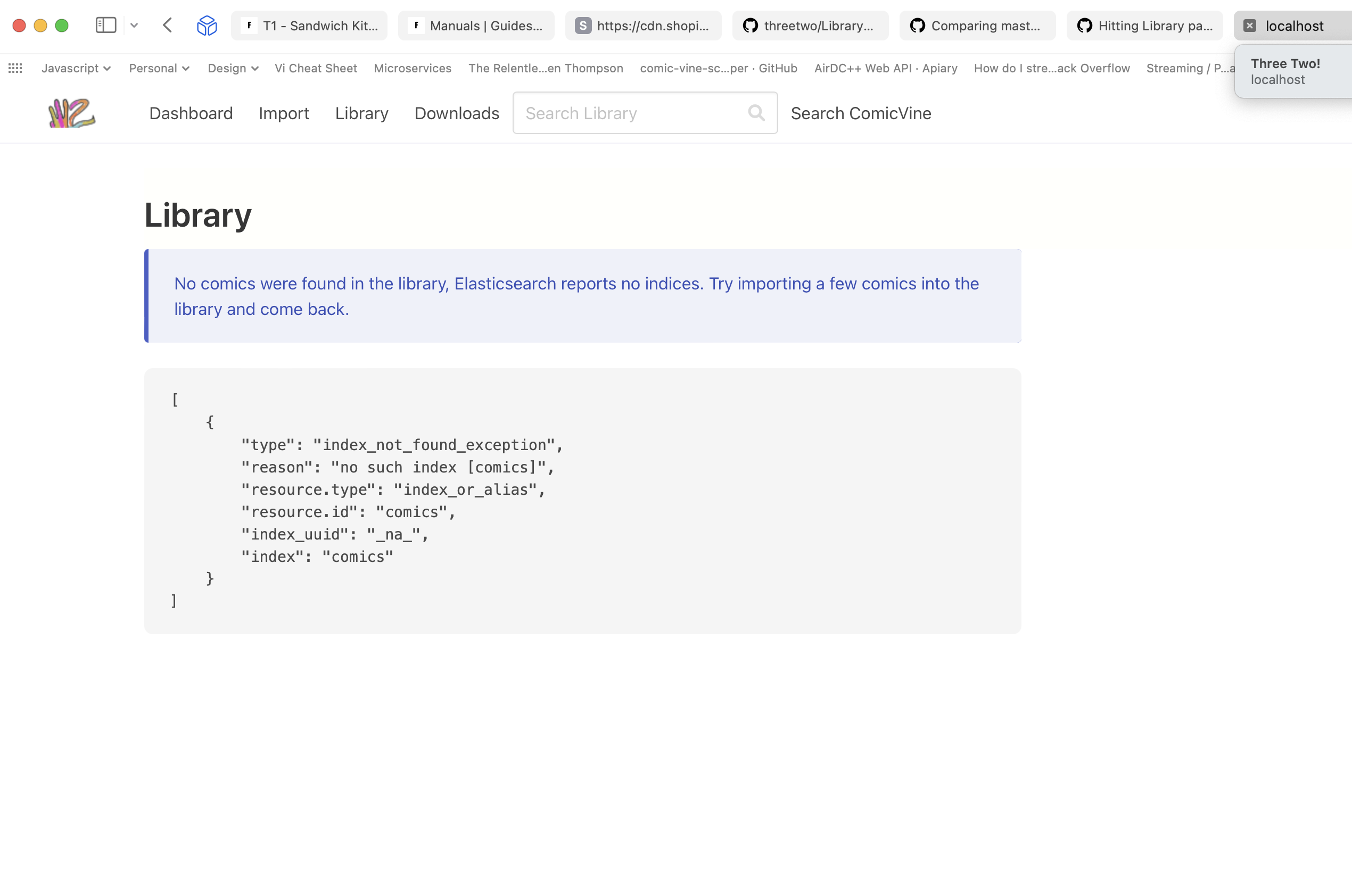Screen dimensions: 1352x896
Task: Toggle the Safari sidebar icon
Action: [106, 25]
